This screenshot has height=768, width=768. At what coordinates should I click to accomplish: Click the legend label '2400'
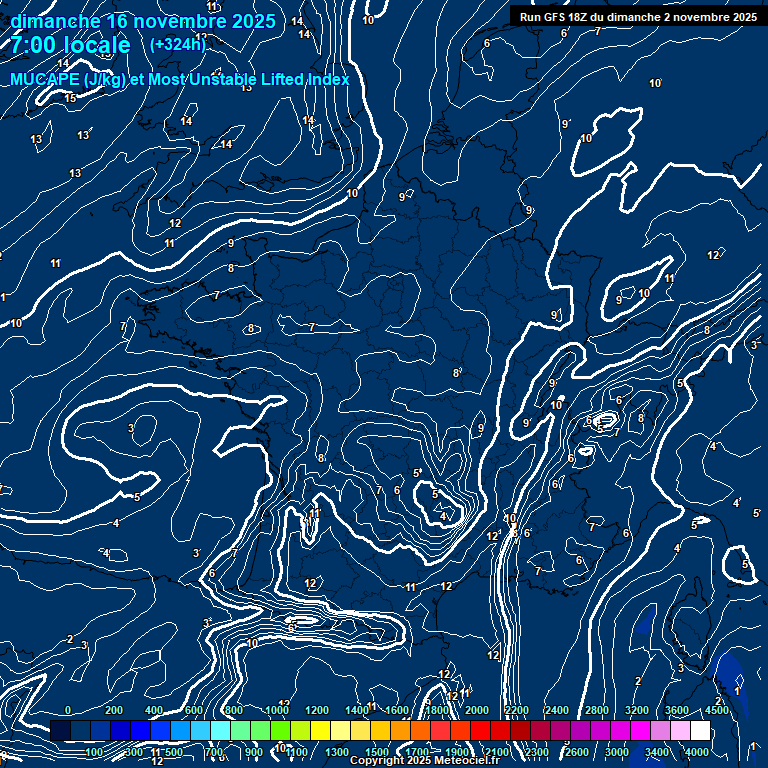pyautogui.click(x=557, y=710)
